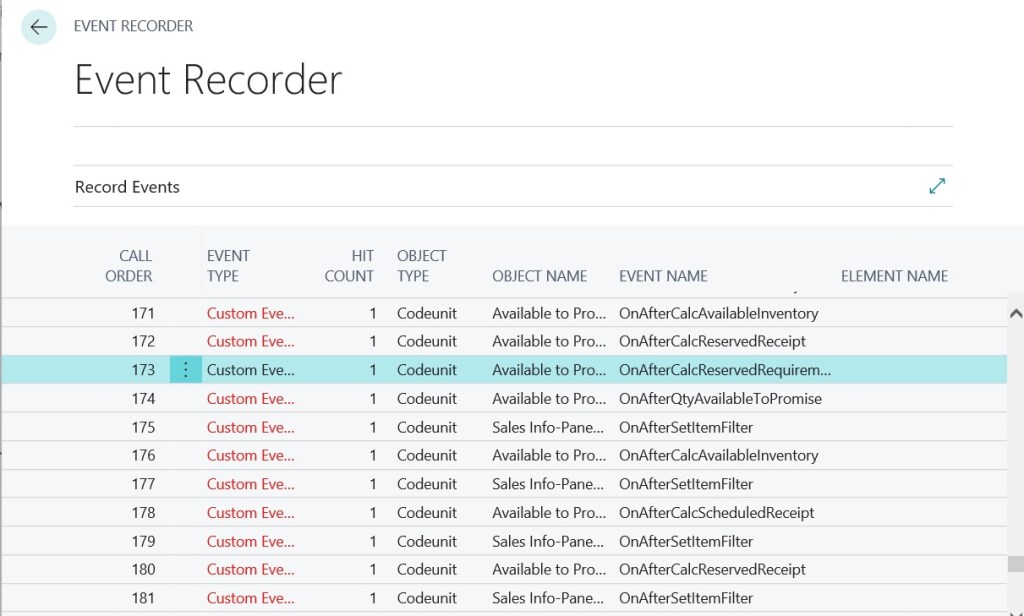Image resolution: width=1024 pixels, height=616 pixels.
Task: Click the scrollbar up arrow
Action: (1016, 314)
